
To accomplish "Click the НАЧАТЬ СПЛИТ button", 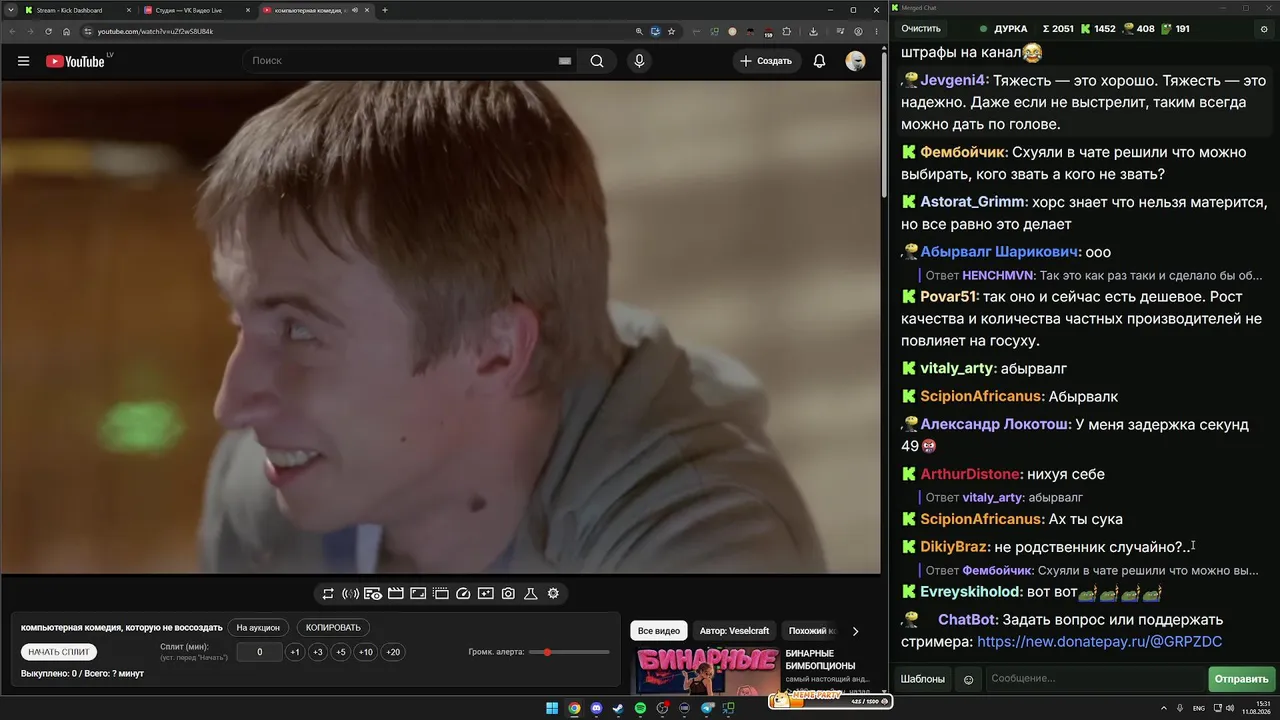I will (59, 652).
